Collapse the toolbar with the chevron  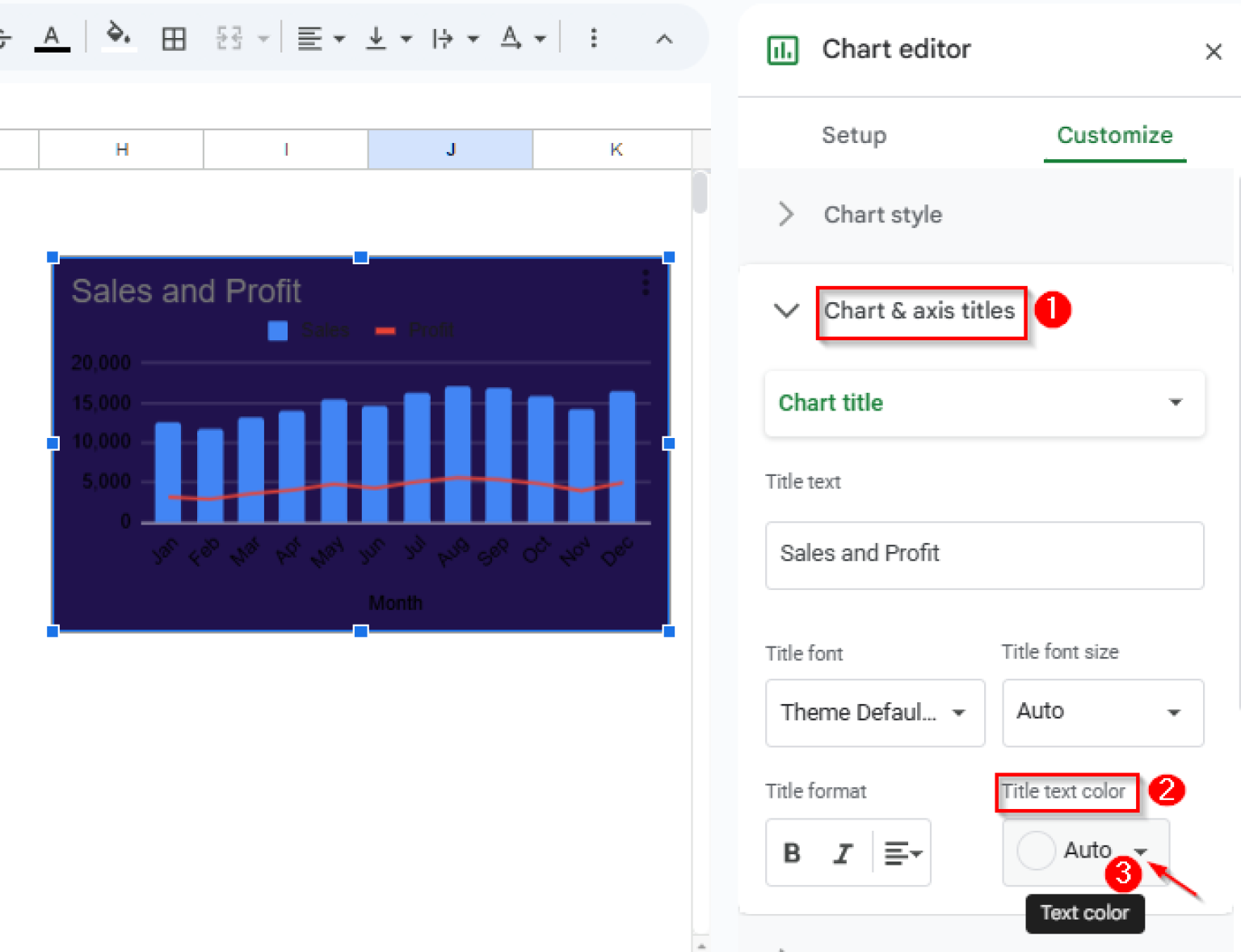click(664, 38)
